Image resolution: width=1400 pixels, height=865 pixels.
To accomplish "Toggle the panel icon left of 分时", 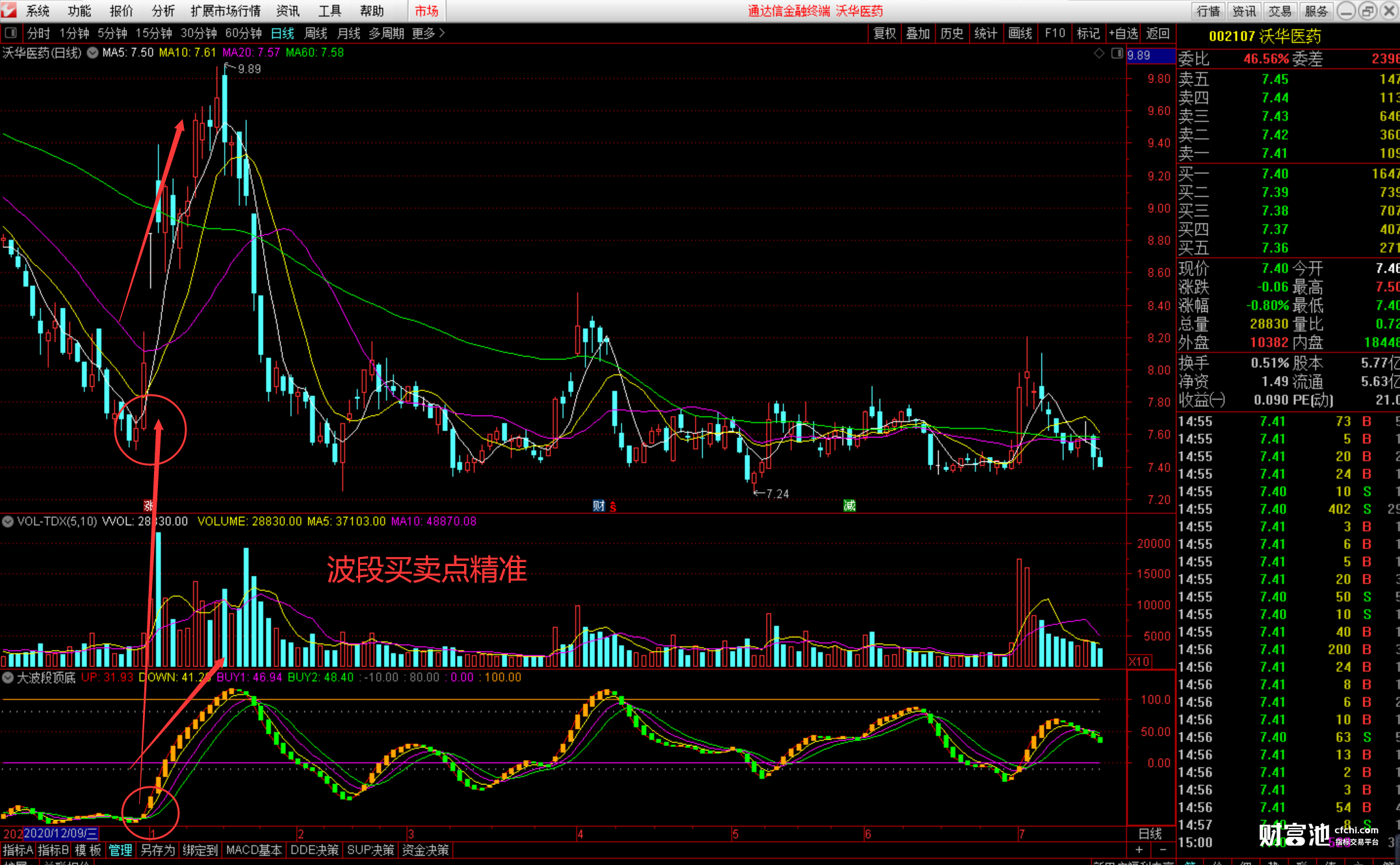I will pyautogui.click(x=11, y=32).
